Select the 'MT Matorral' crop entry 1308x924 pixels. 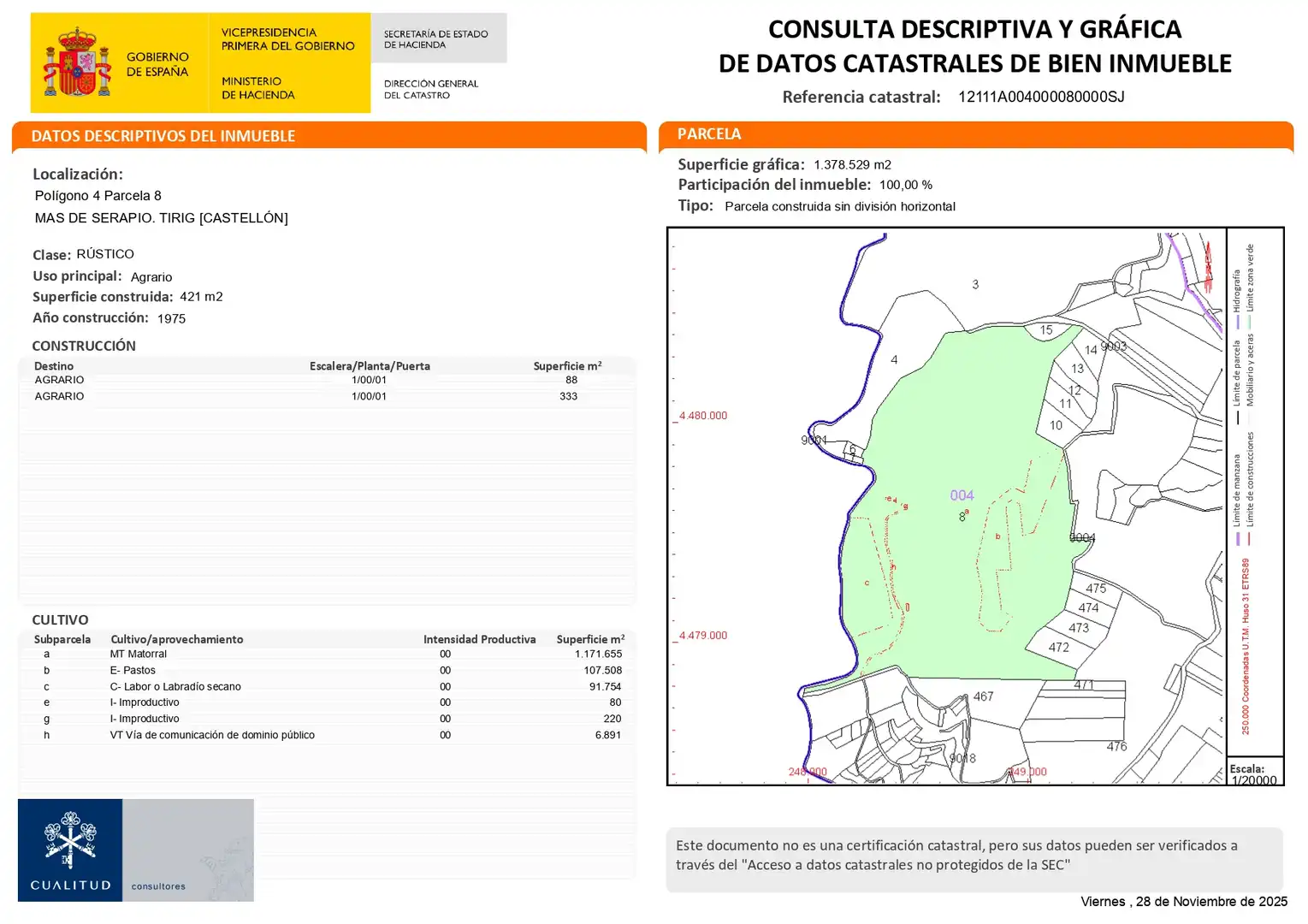coord(139,654)
